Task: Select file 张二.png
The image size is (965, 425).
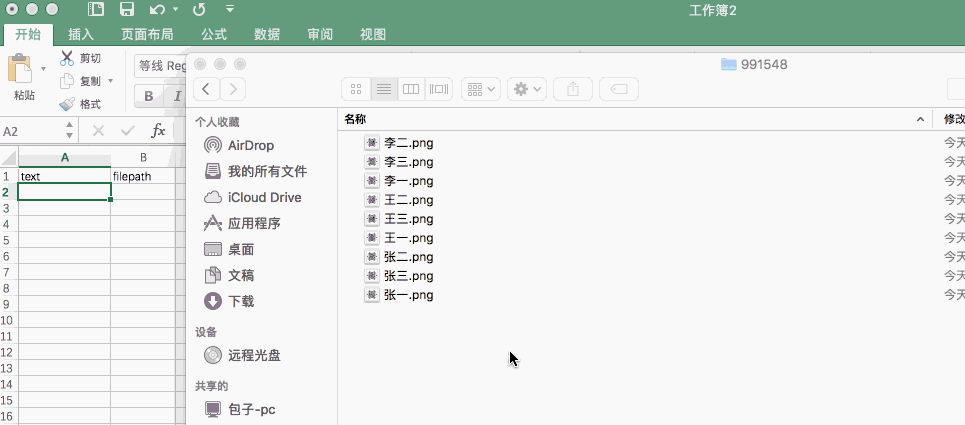Action: (399, 256)
